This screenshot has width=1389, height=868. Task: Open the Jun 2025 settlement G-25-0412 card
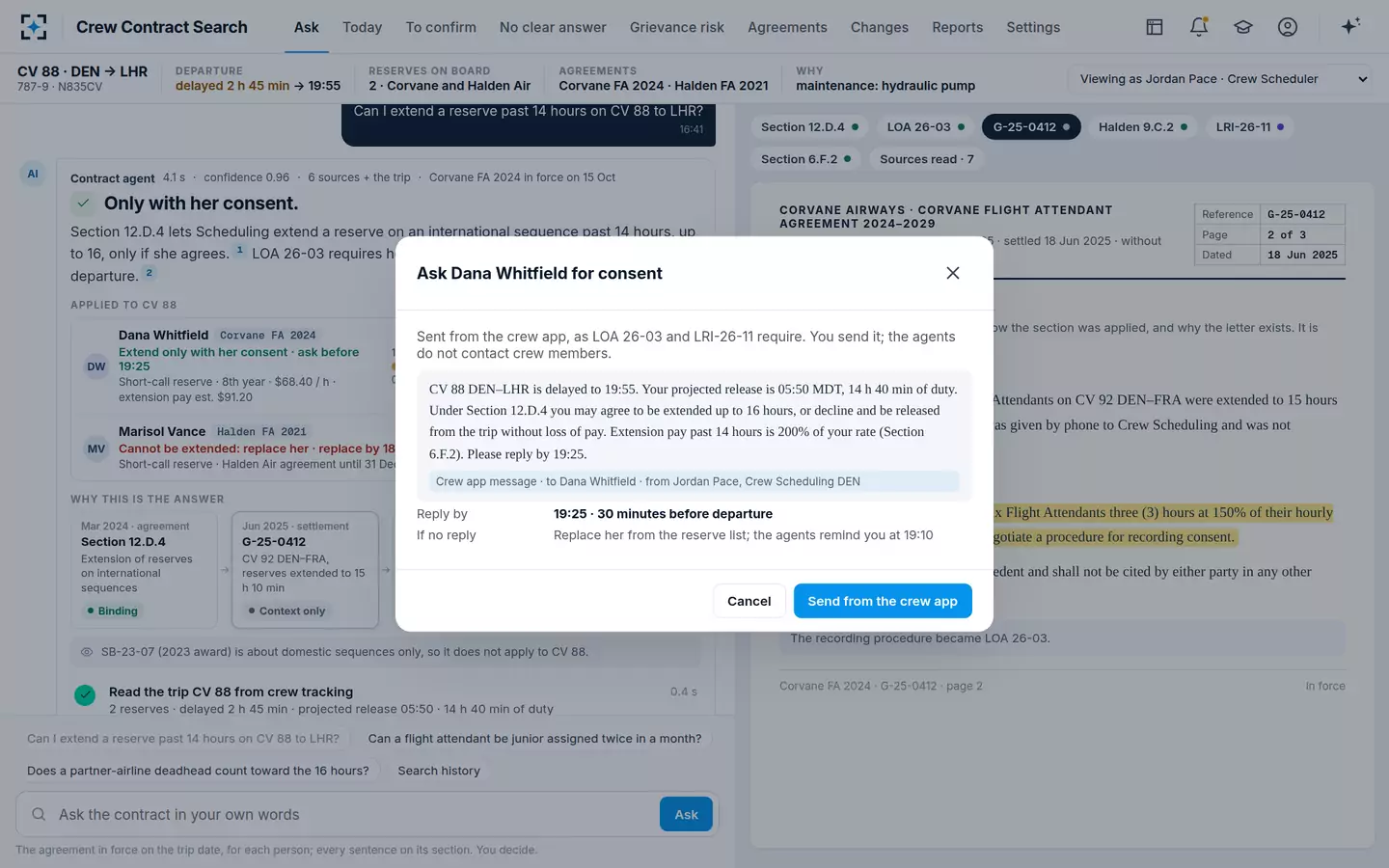click(305, 570)
